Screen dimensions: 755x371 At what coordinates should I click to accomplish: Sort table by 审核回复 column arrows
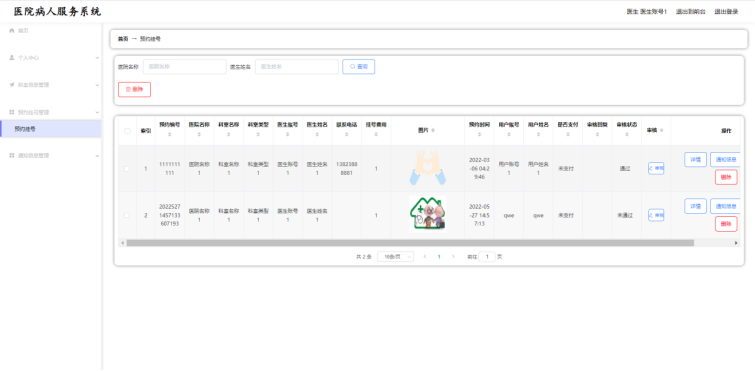click(x=597, y=135)
